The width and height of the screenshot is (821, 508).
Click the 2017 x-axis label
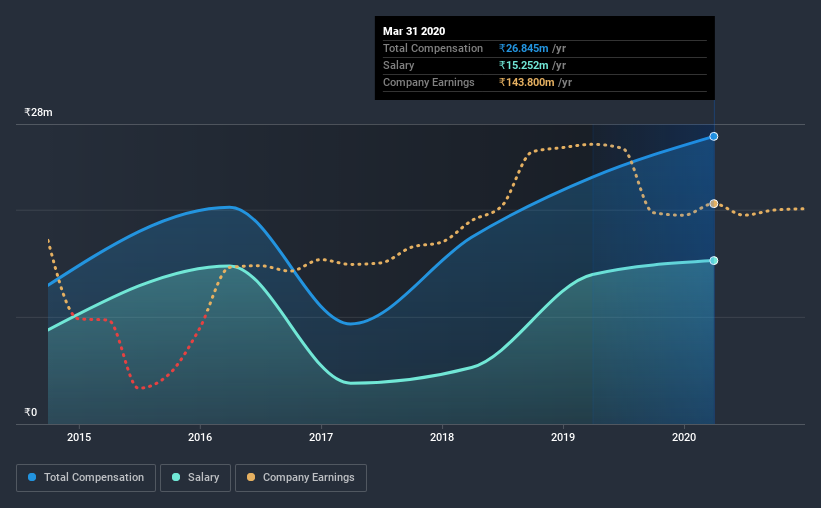(321, 437)
